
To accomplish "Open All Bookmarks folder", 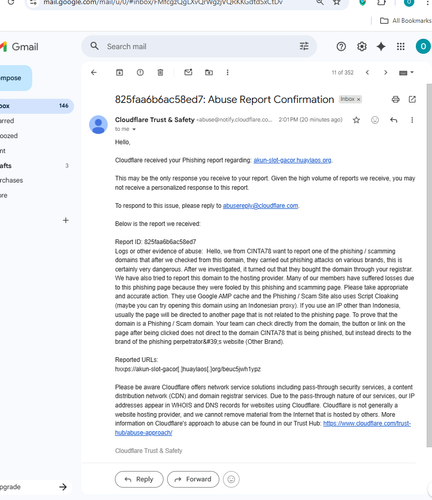I will click(405, 21).
